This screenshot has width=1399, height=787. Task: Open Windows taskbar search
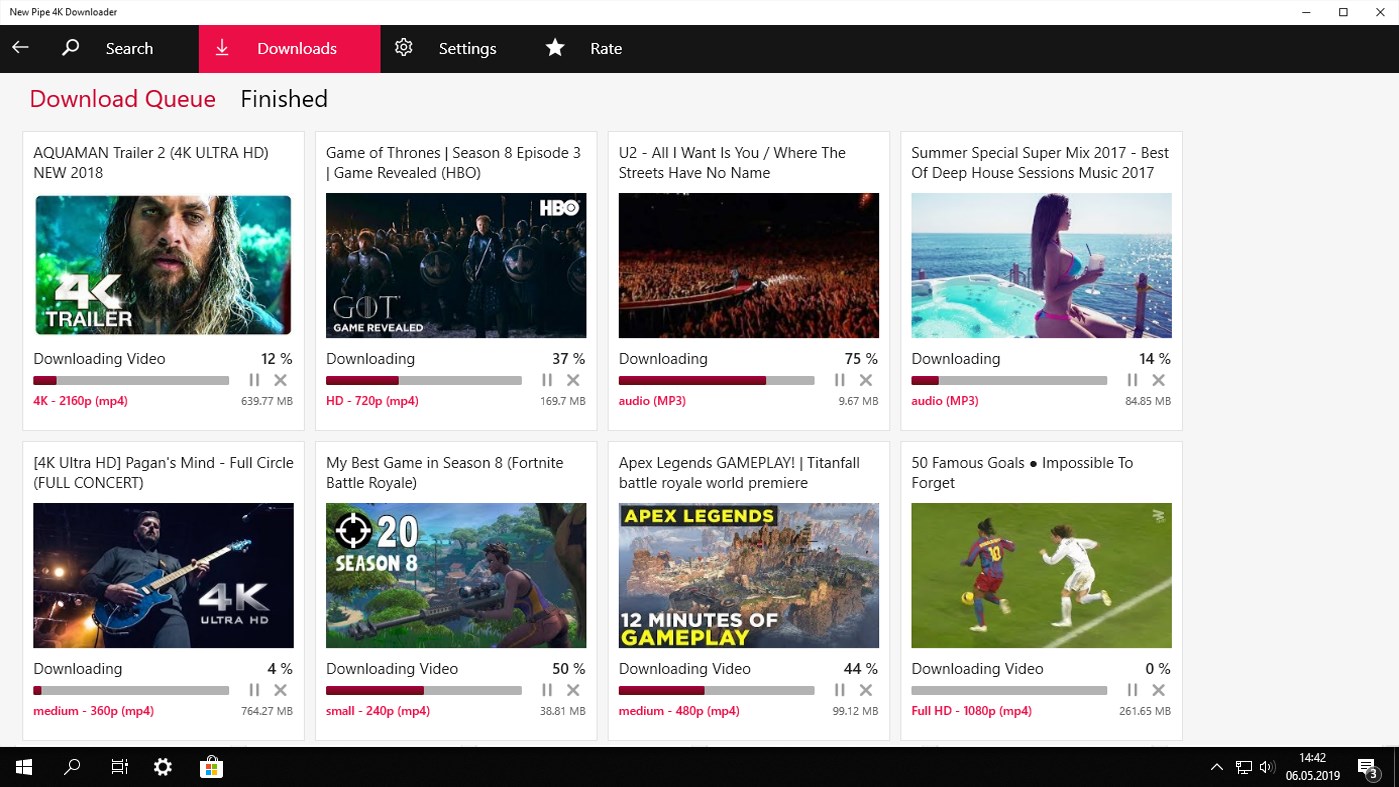point(72,767)
